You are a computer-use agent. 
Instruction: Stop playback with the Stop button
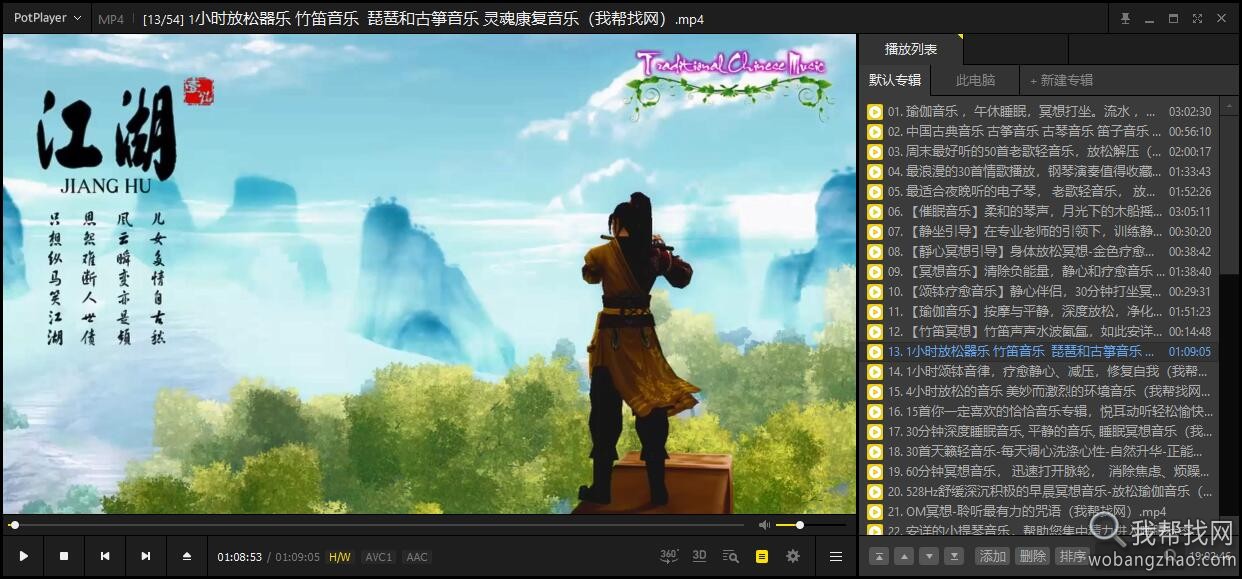(64, 556)
